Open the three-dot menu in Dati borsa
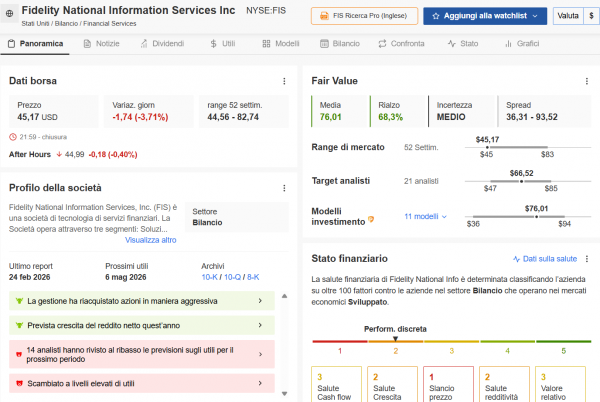 coord(284,80)
